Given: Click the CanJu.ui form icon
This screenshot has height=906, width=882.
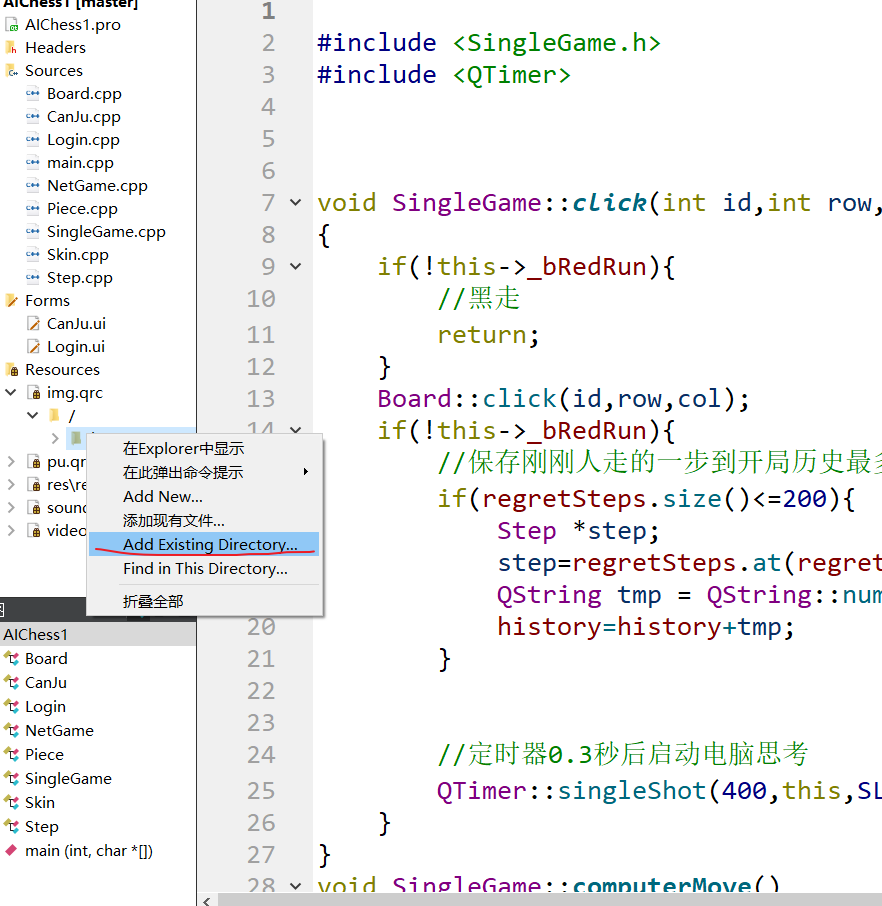Looking at the screenshot, I should click(34, 324).
